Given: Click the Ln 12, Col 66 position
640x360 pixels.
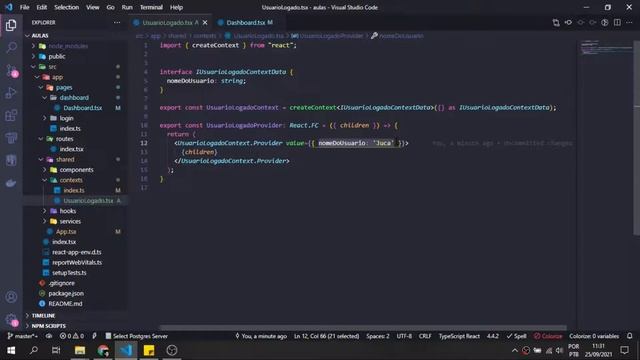Looking at the screenshot, I should 326,336.
